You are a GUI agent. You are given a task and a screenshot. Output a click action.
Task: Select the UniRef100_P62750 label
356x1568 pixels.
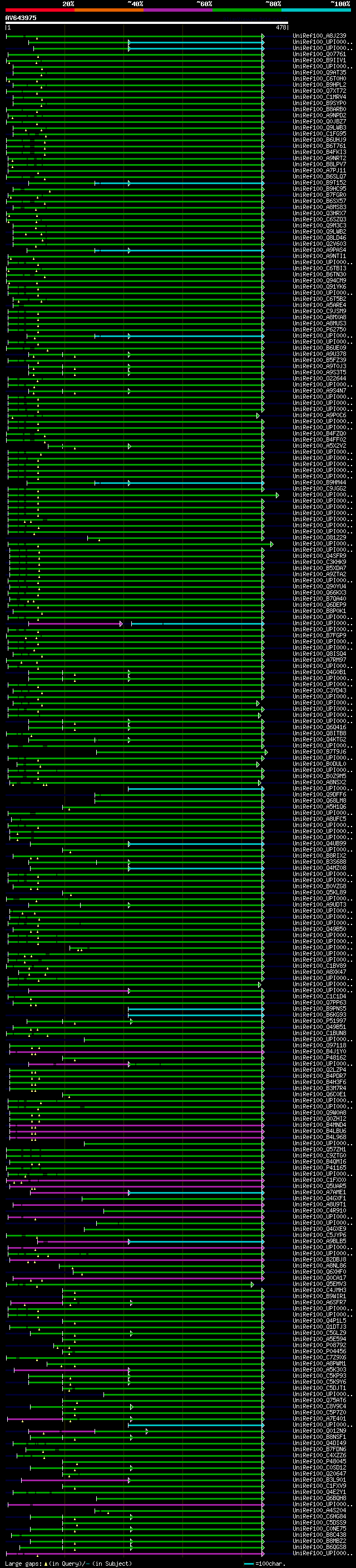point(319,329)
